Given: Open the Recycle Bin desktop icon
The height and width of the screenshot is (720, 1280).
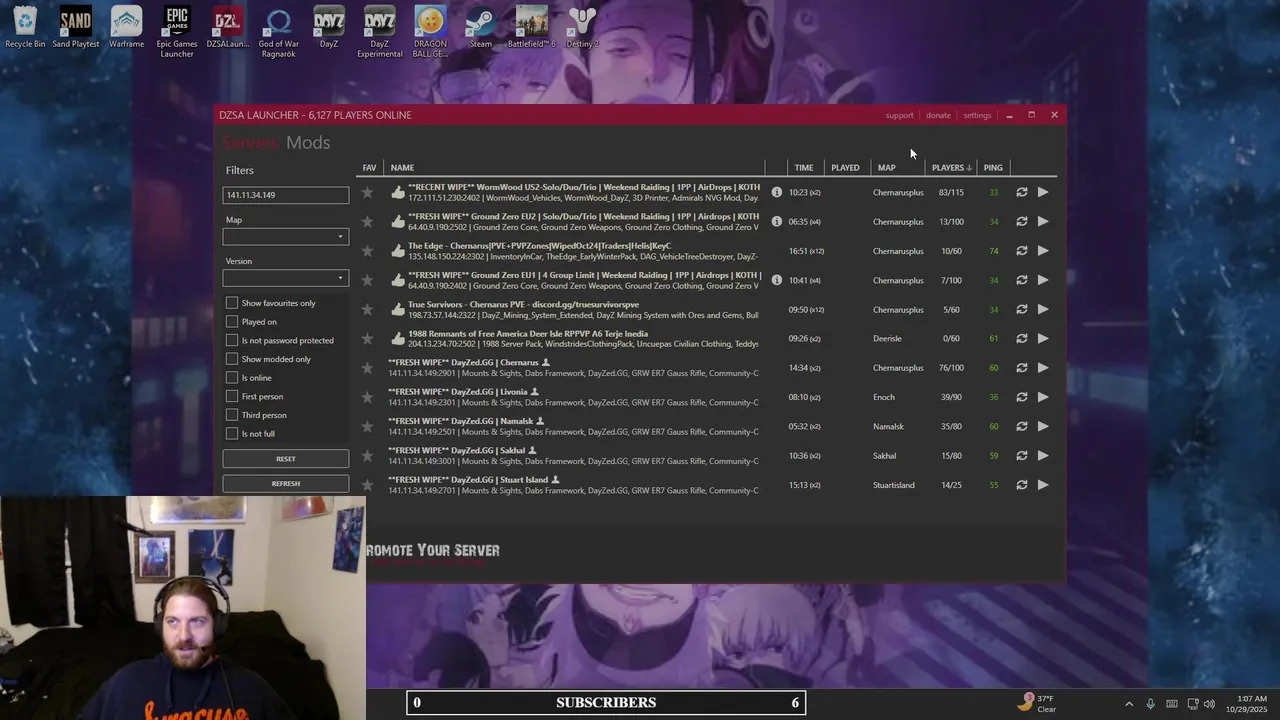Looking at the screenshot, I should coord(25,27).
